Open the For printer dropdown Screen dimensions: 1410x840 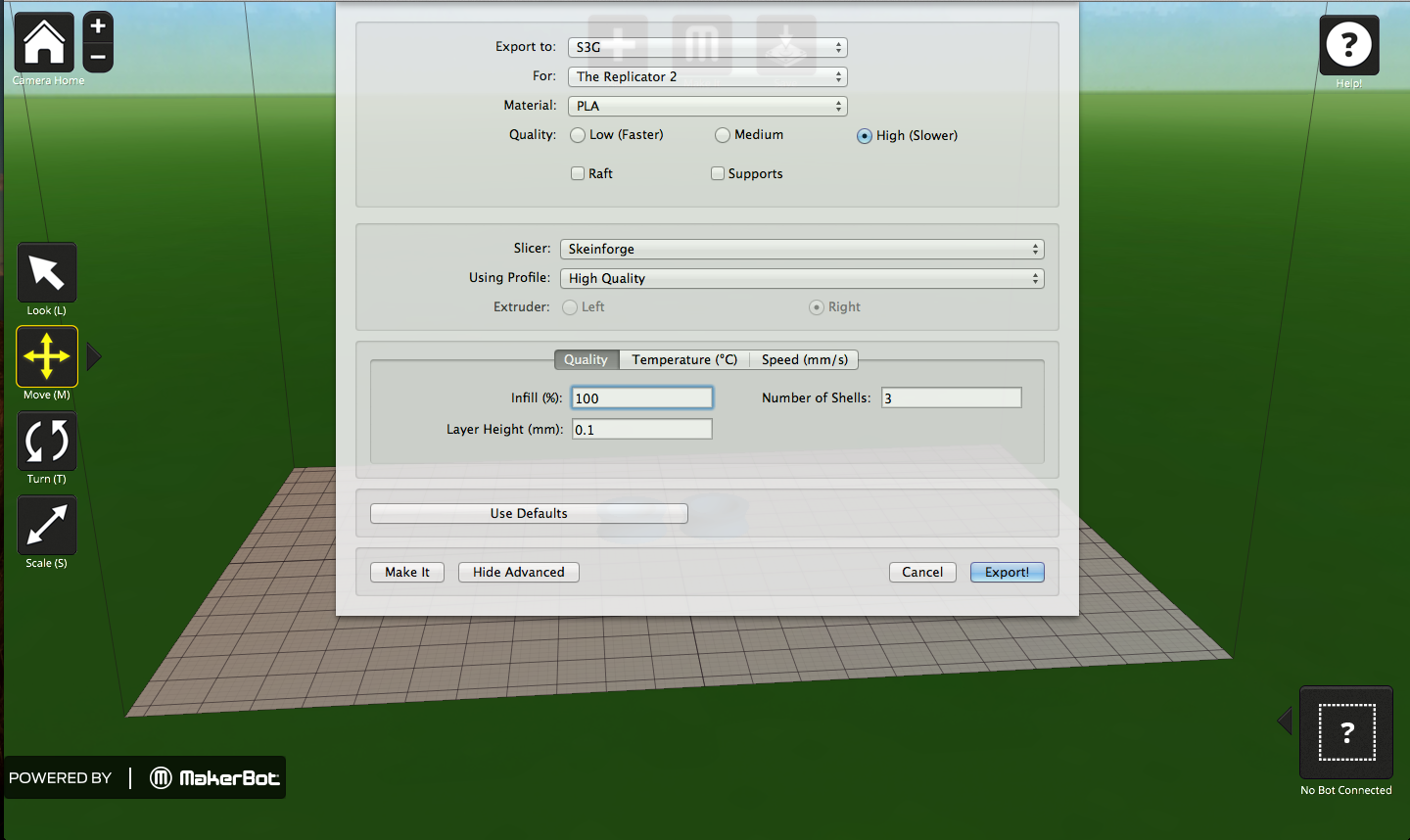pos(708,76)
